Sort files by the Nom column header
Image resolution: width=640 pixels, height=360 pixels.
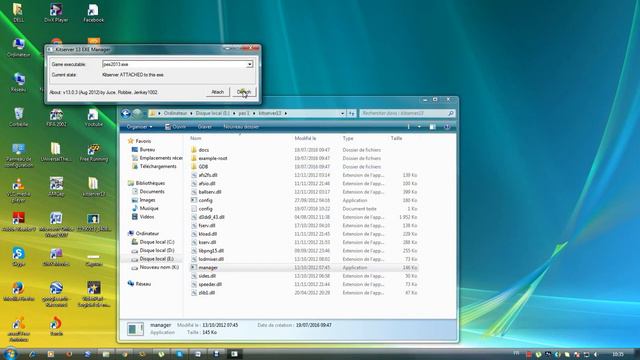coord(196,138)
